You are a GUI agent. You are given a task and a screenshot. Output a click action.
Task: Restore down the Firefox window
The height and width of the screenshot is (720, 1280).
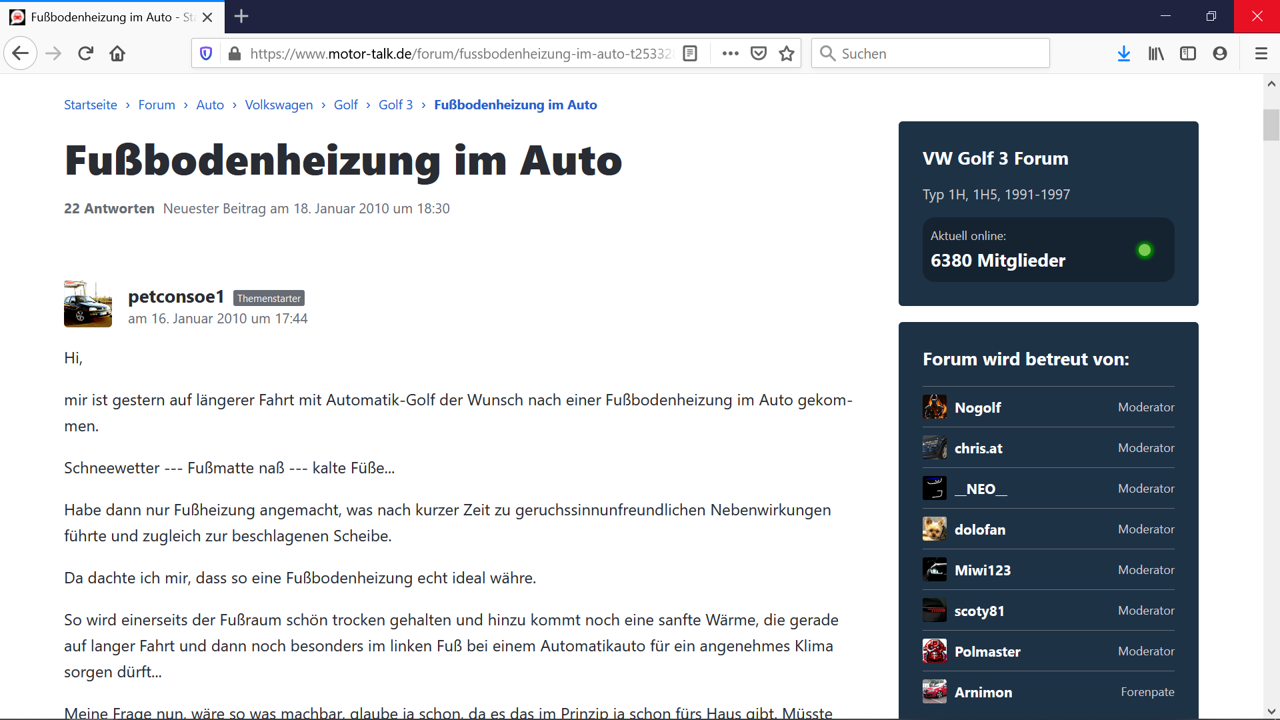point(1211,16)
